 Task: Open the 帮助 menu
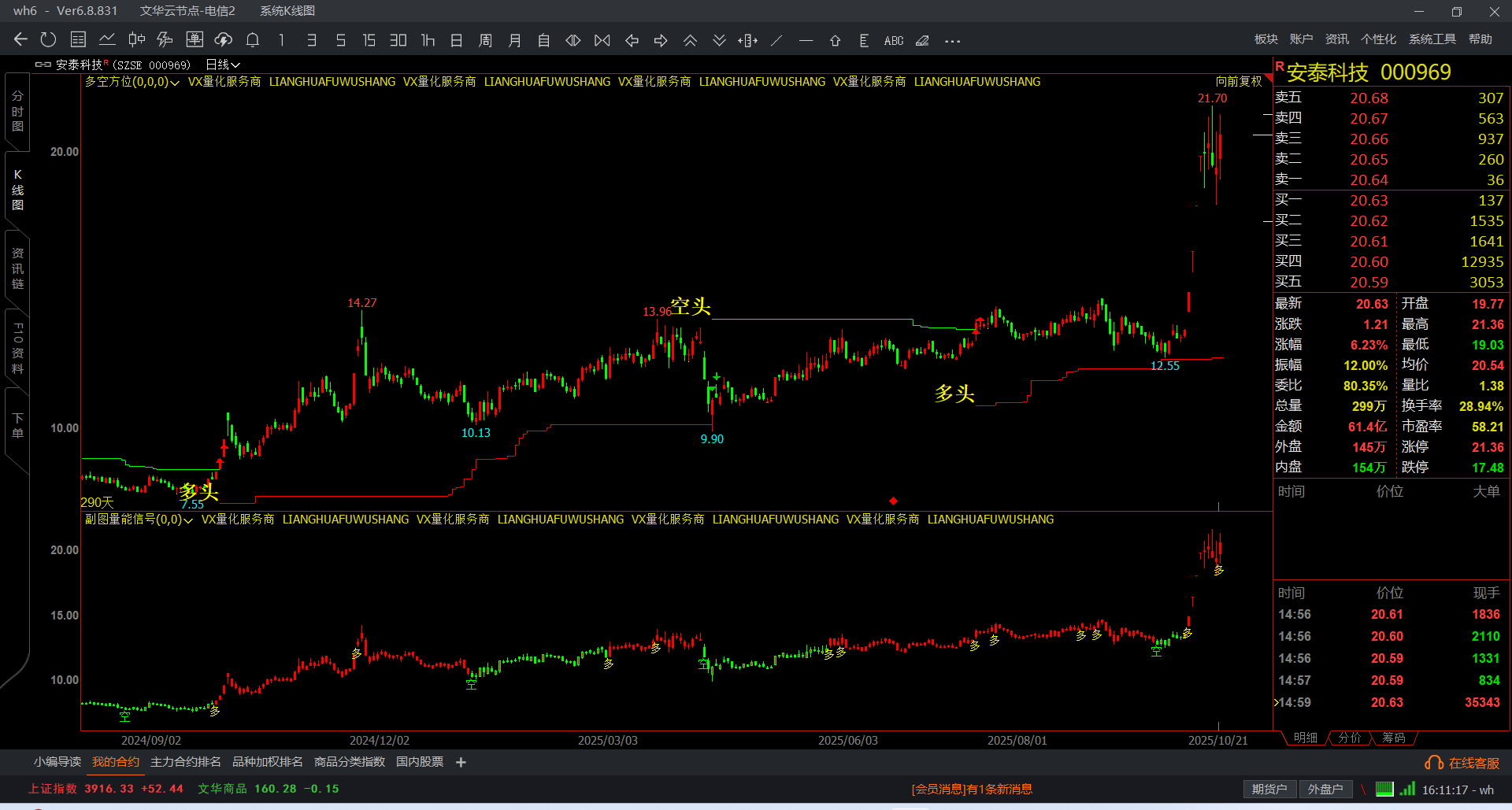[x=1480, y=39]
